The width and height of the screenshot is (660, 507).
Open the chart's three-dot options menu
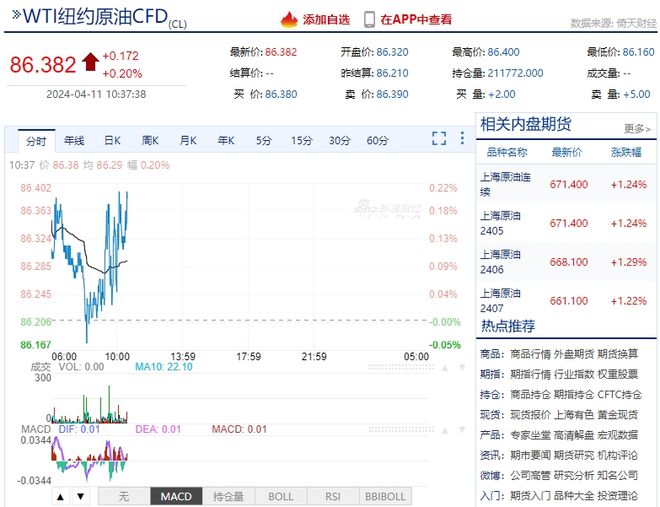coord(462,138)
